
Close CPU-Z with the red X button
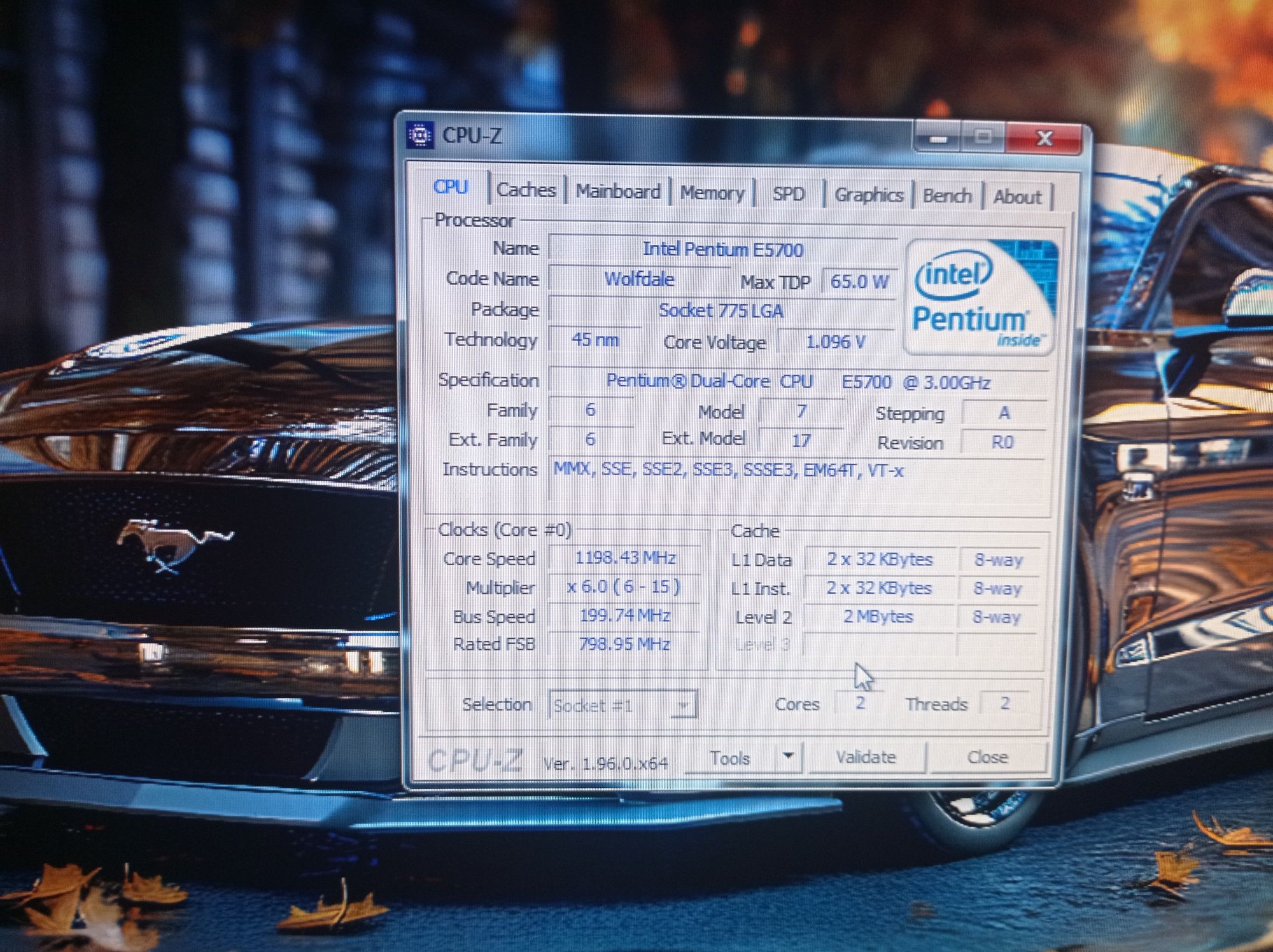tap(1044, 139)
